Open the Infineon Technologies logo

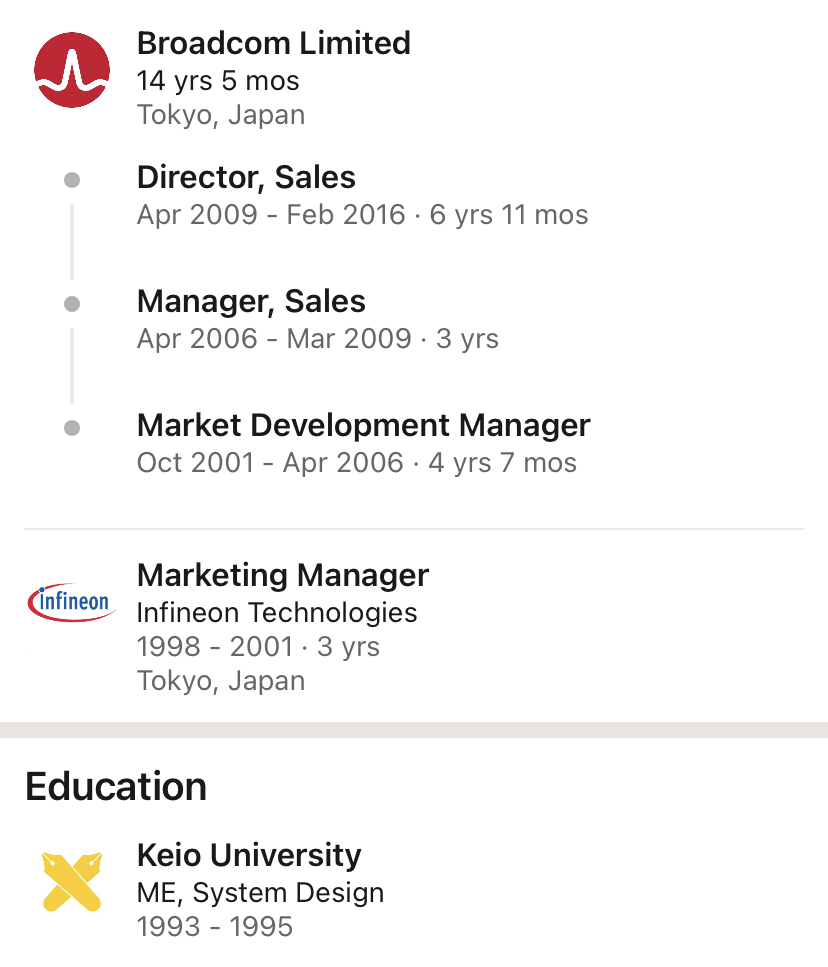click(72, 602)
